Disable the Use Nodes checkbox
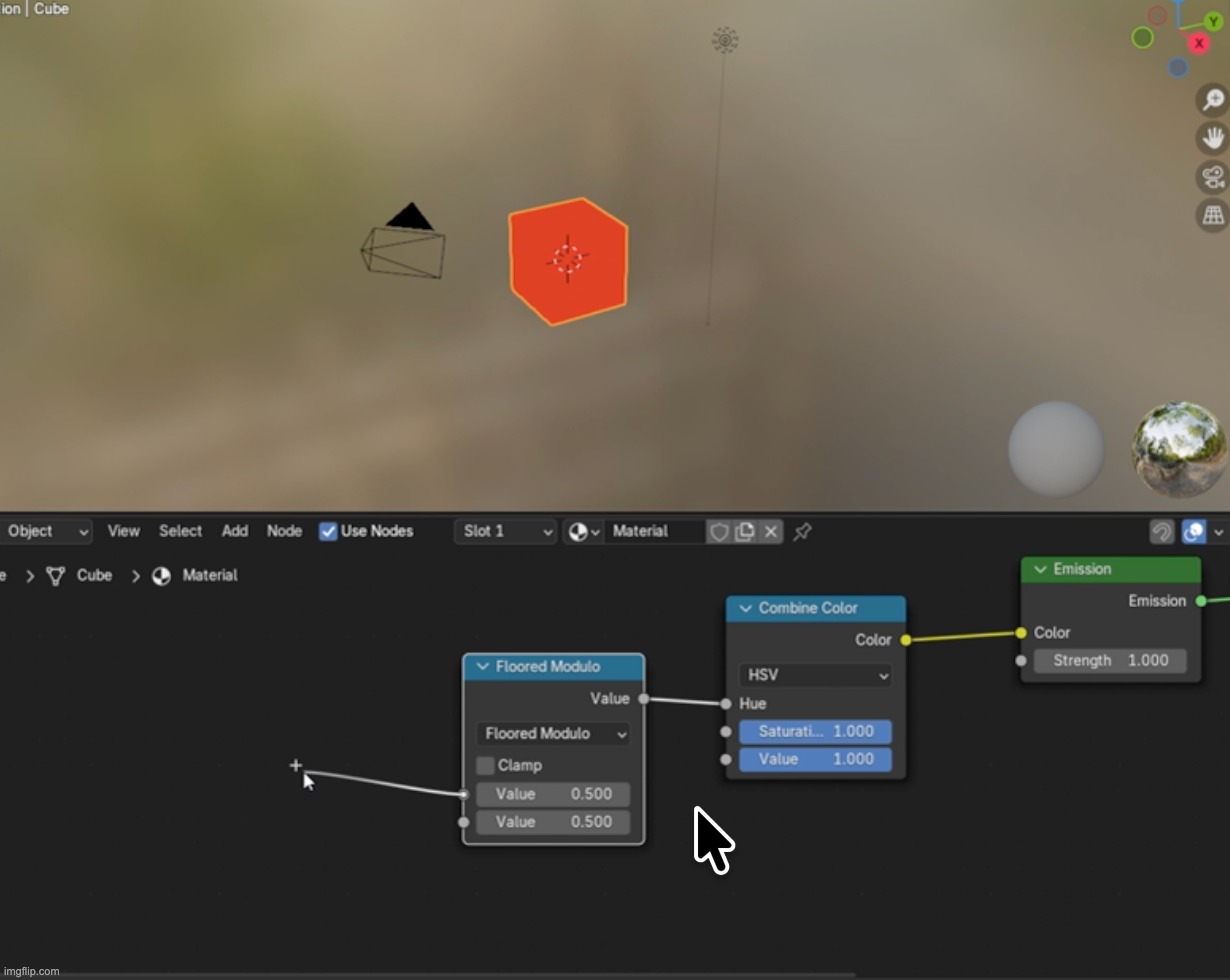1230x980 pixels. pyautogui.click(x=328, y=532)
